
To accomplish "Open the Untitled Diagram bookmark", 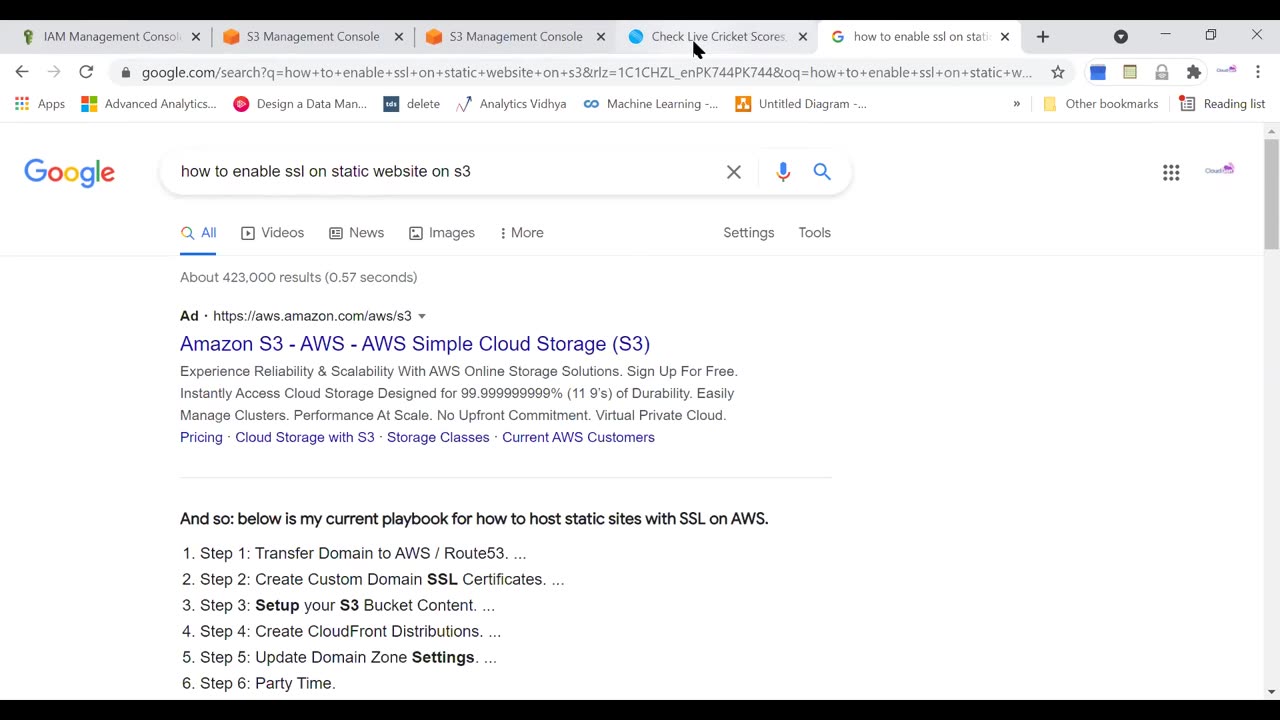I will tap(801, 104).
